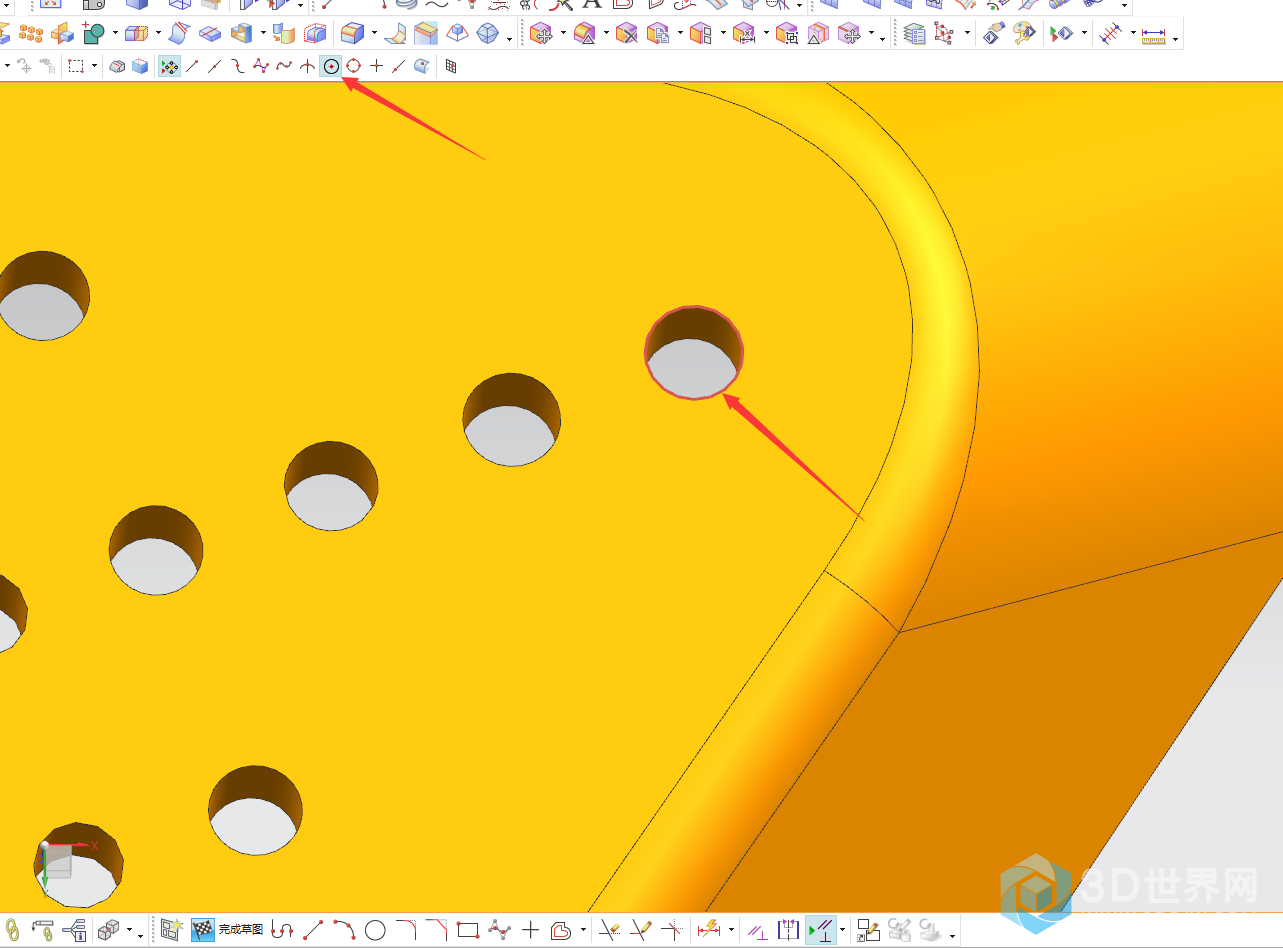The height and width of the screenshot is (948, 1283).
Task: Select the Studio Spline tool
Action: (499, 931)
